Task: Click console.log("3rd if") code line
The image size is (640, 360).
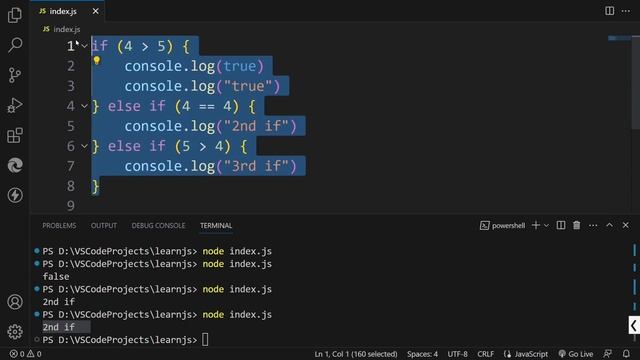Action: 211,166
